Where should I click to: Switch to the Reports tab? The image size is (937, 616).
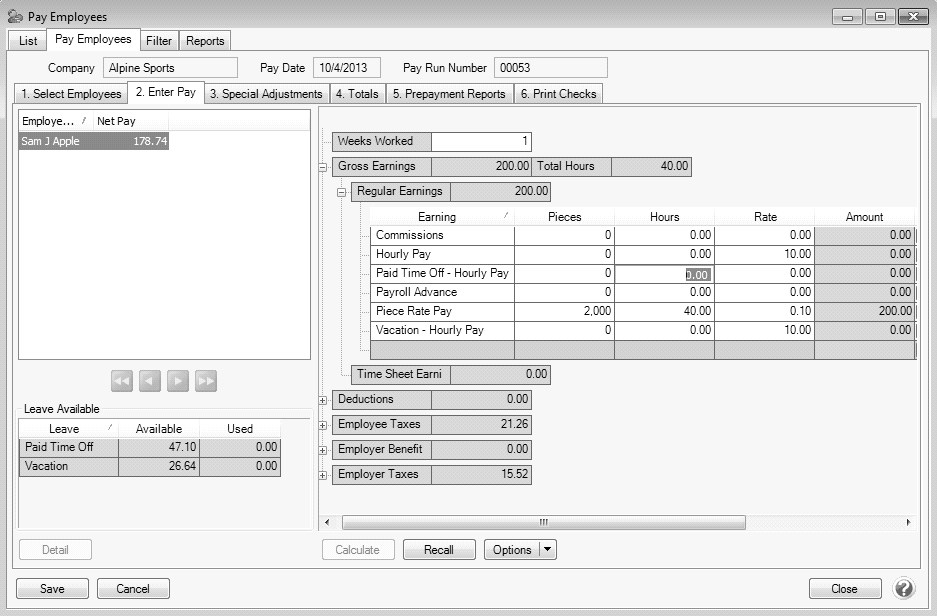coord(205,41)
